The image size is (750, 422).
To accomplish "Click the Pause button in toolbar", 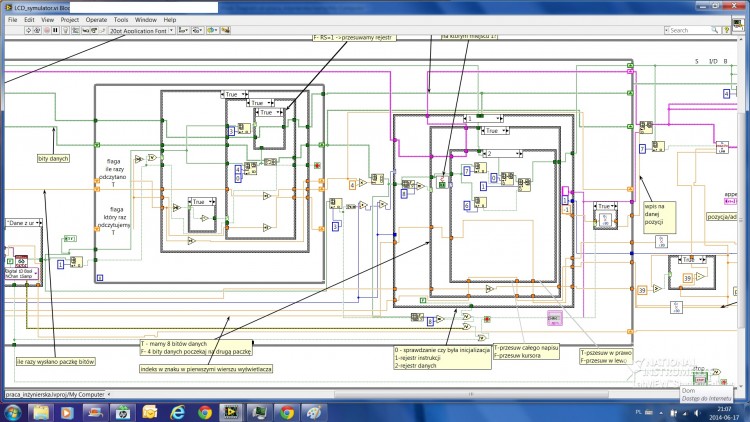I will [55, 30].
